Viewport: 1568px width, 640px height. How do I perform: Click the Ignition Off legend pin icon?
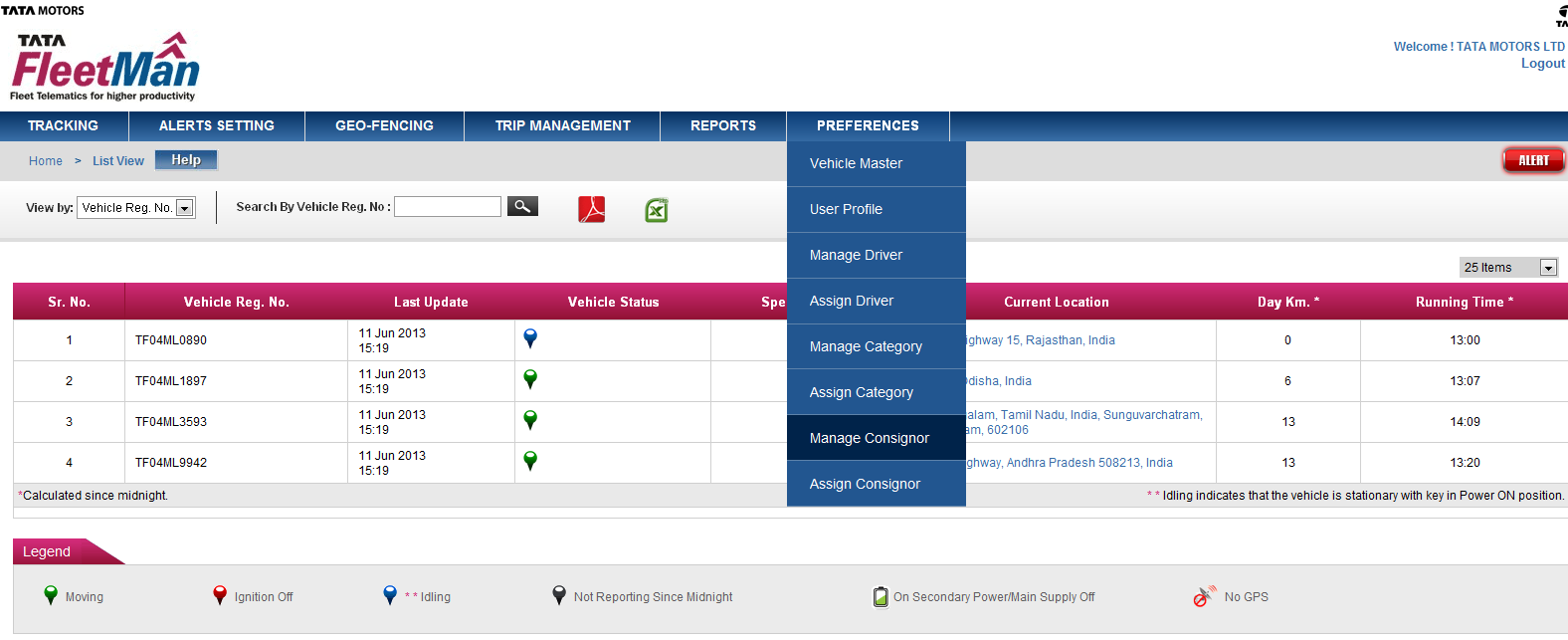pos(220,595)
